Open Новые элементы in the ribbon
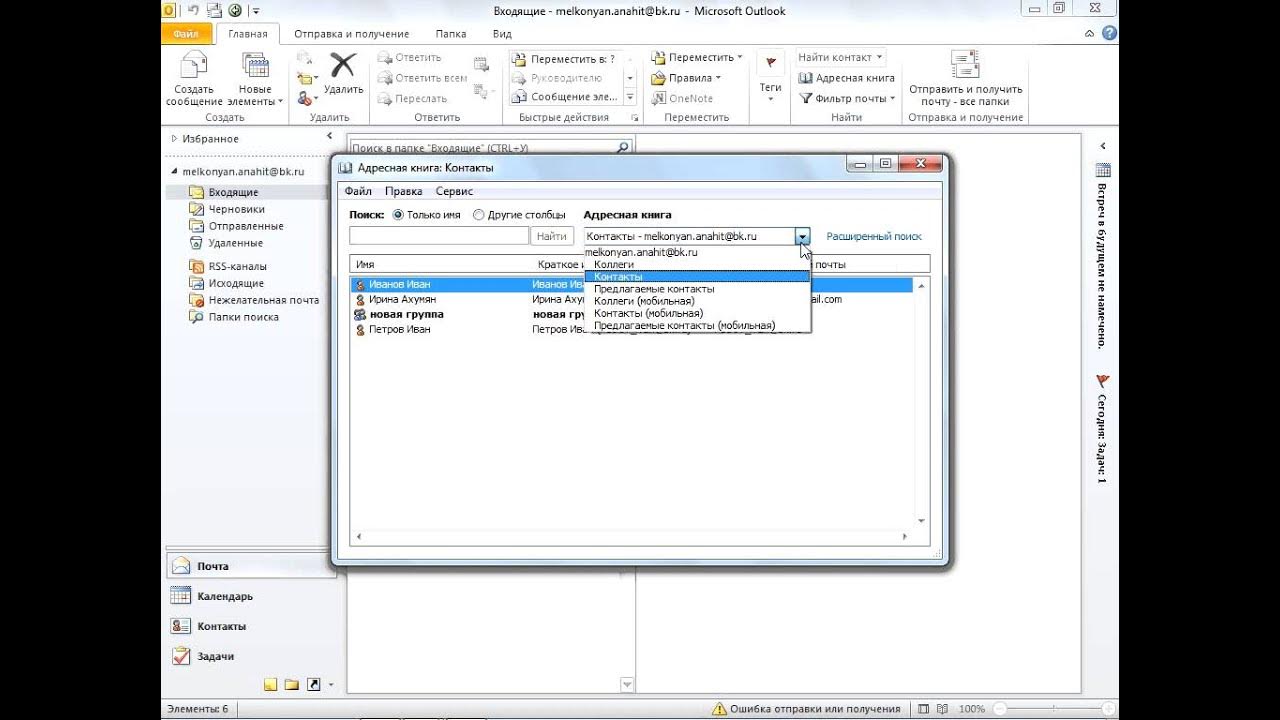Image resolution: width=1280 pixels, height=720 pixels. click(256, 79)
